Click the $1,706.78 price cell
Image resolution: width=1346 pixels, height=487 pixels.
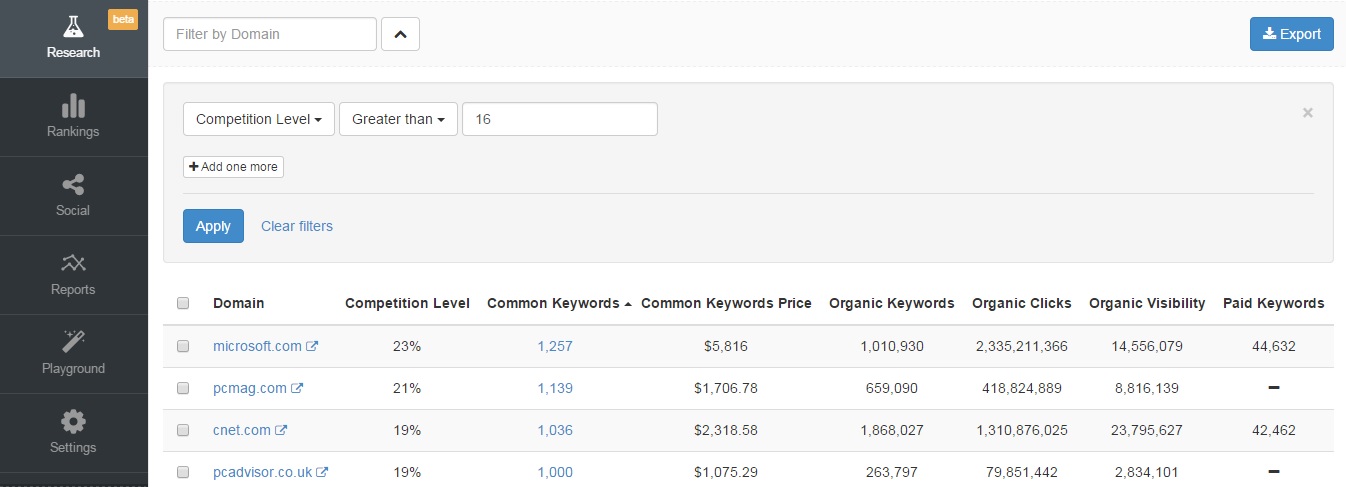click(726, 388)
